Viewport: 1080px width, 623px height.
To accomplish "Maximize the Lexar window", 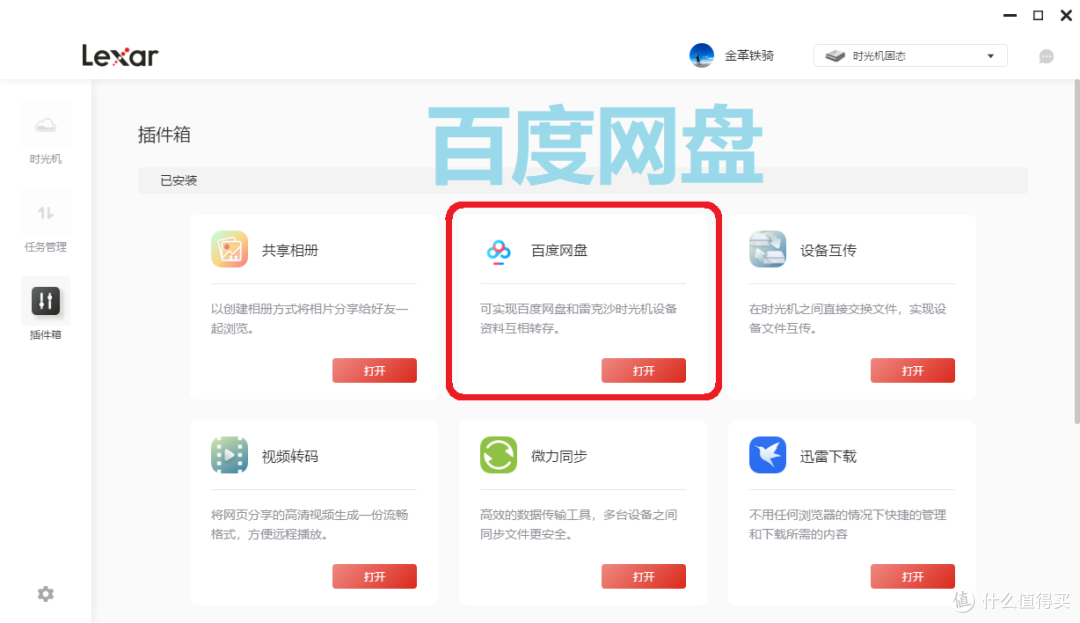I will click(1038, 15).
